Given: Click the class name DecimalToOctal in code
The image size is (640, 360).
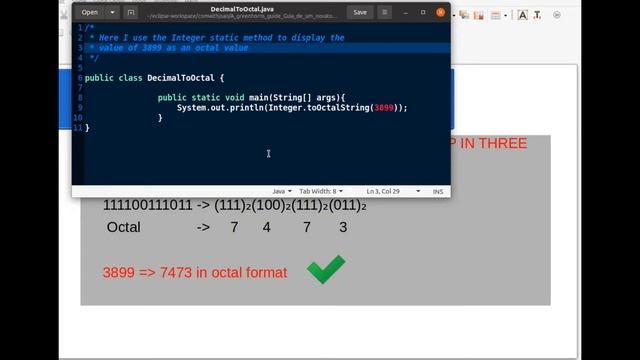Looking at the screenshot, I should coord(180,78).
